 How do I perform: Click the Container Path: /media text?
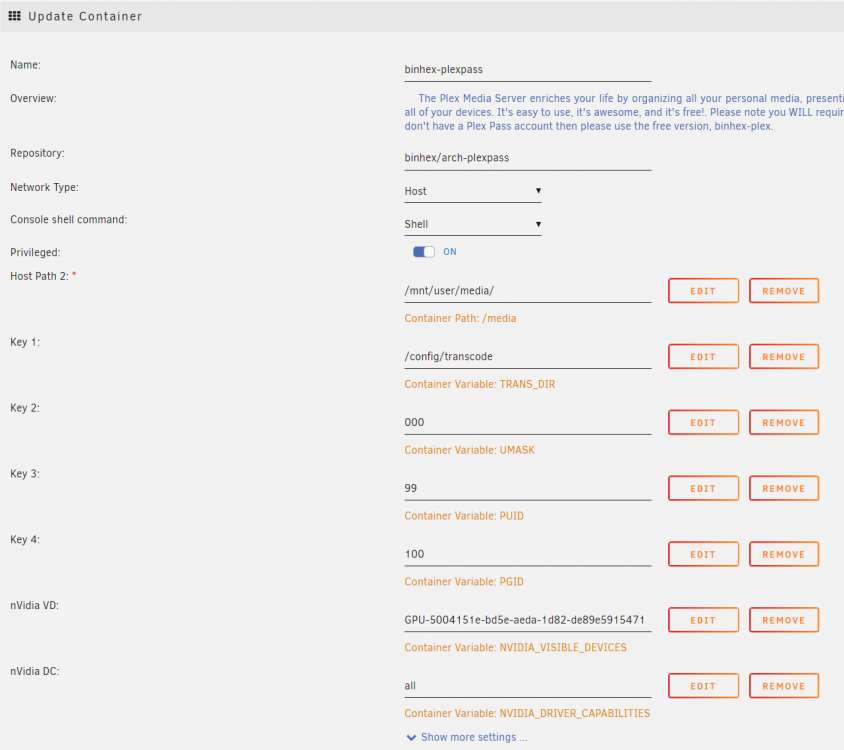tap(460, 318)
